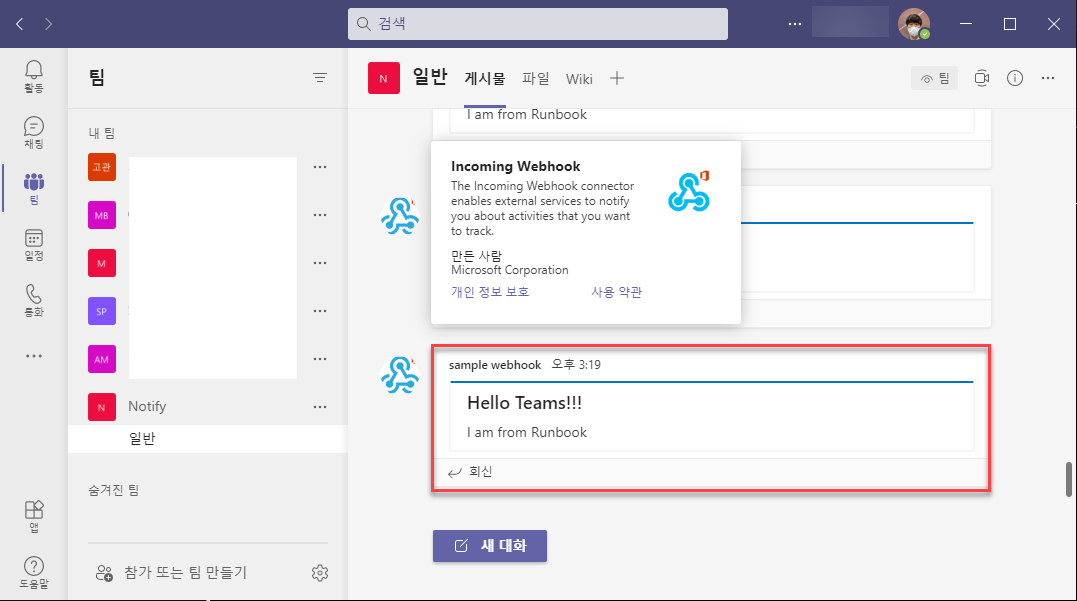
Task: Click the conversation vertical scrollbar
Action: [x=1069, y=479]
